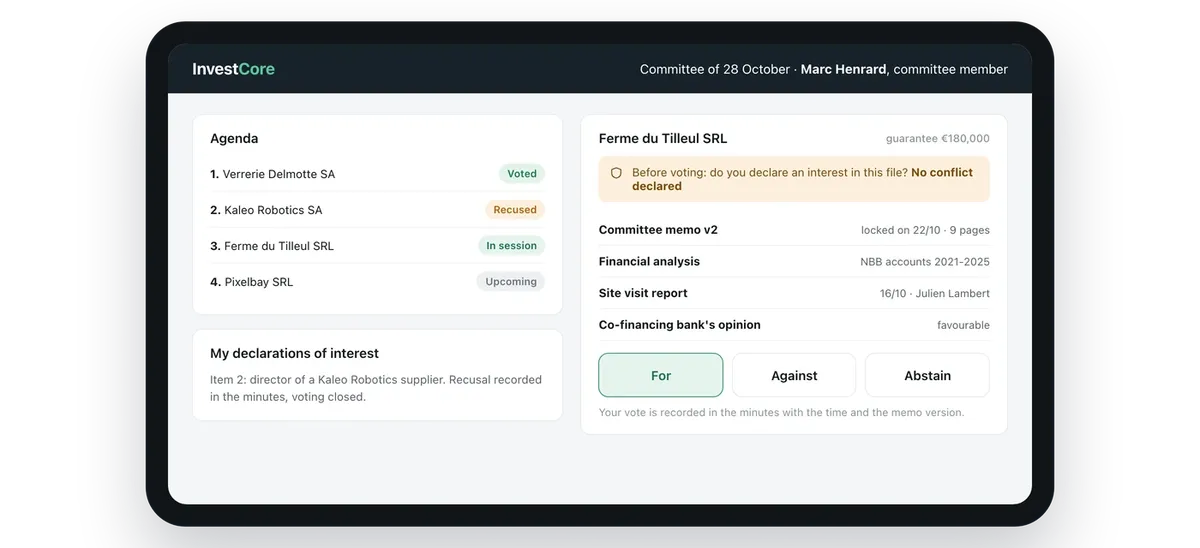The width and height of the screenshot is (1200, 548).
Task: Open the Financial analysis row
Action: click(x=794, y=262)
